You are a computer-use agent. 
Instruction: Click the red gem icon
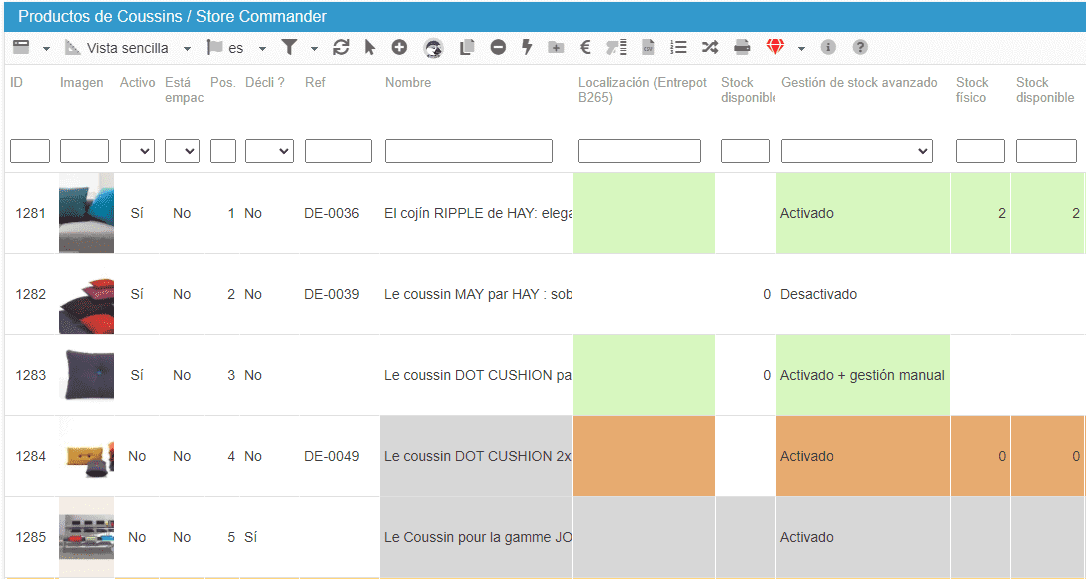(x=776, y=48)
